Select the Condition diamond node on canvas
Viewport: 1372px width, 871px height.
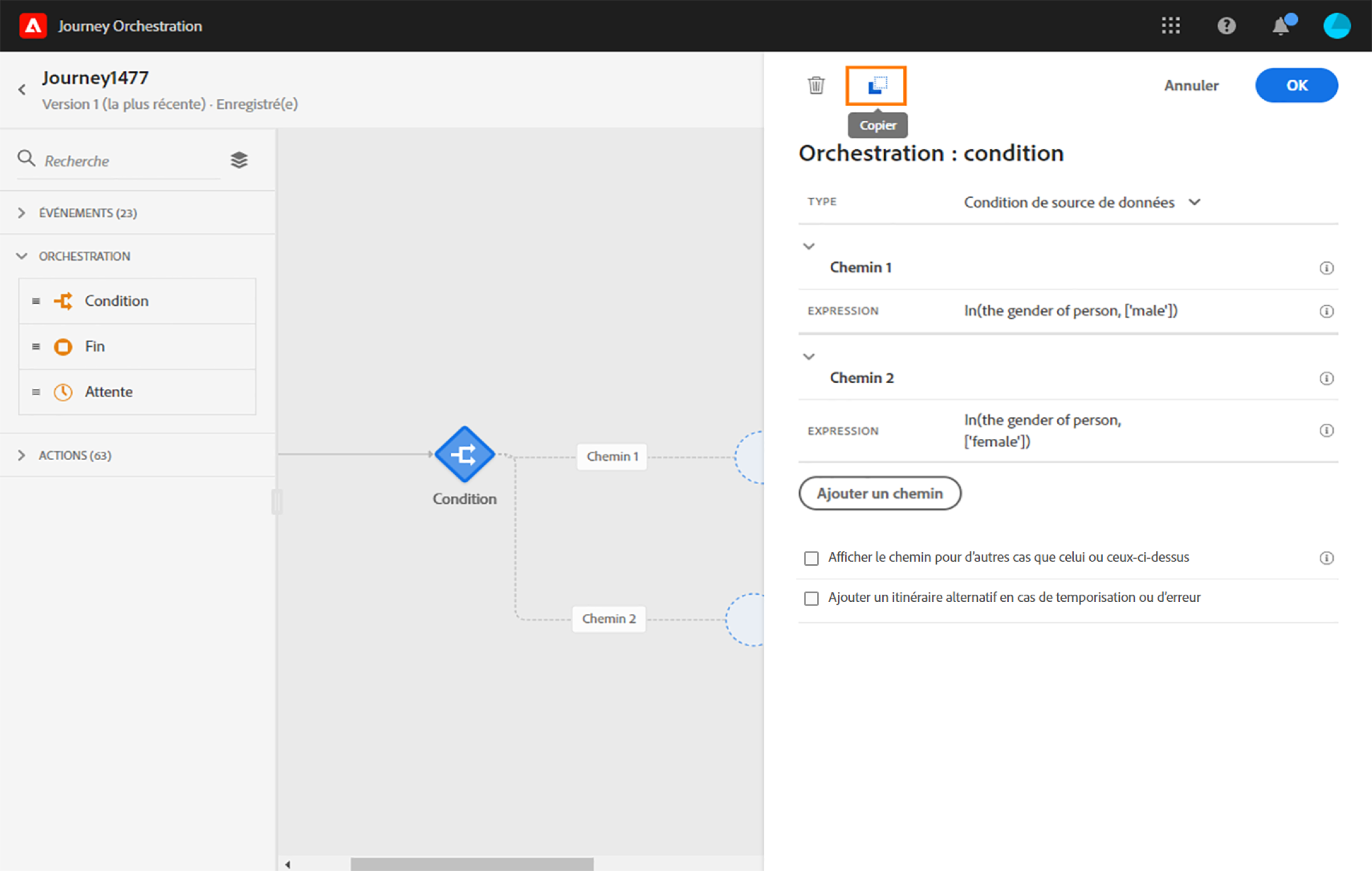[x=464, y=454]
